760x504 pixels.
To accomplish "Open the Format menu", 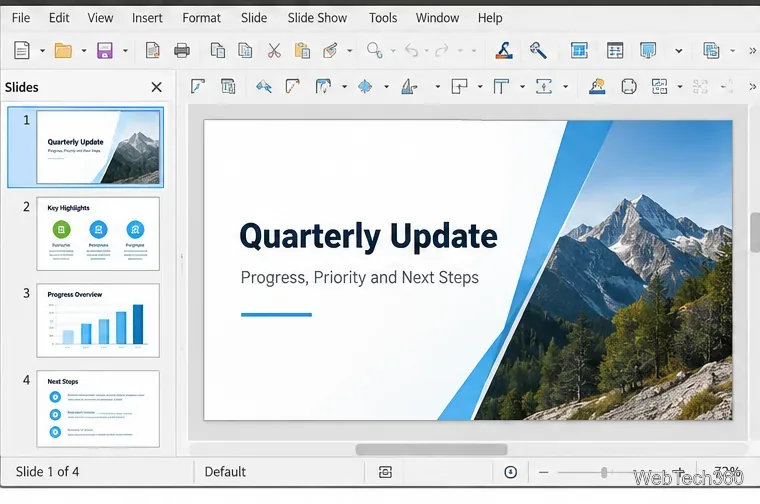I will pos(202,18).
